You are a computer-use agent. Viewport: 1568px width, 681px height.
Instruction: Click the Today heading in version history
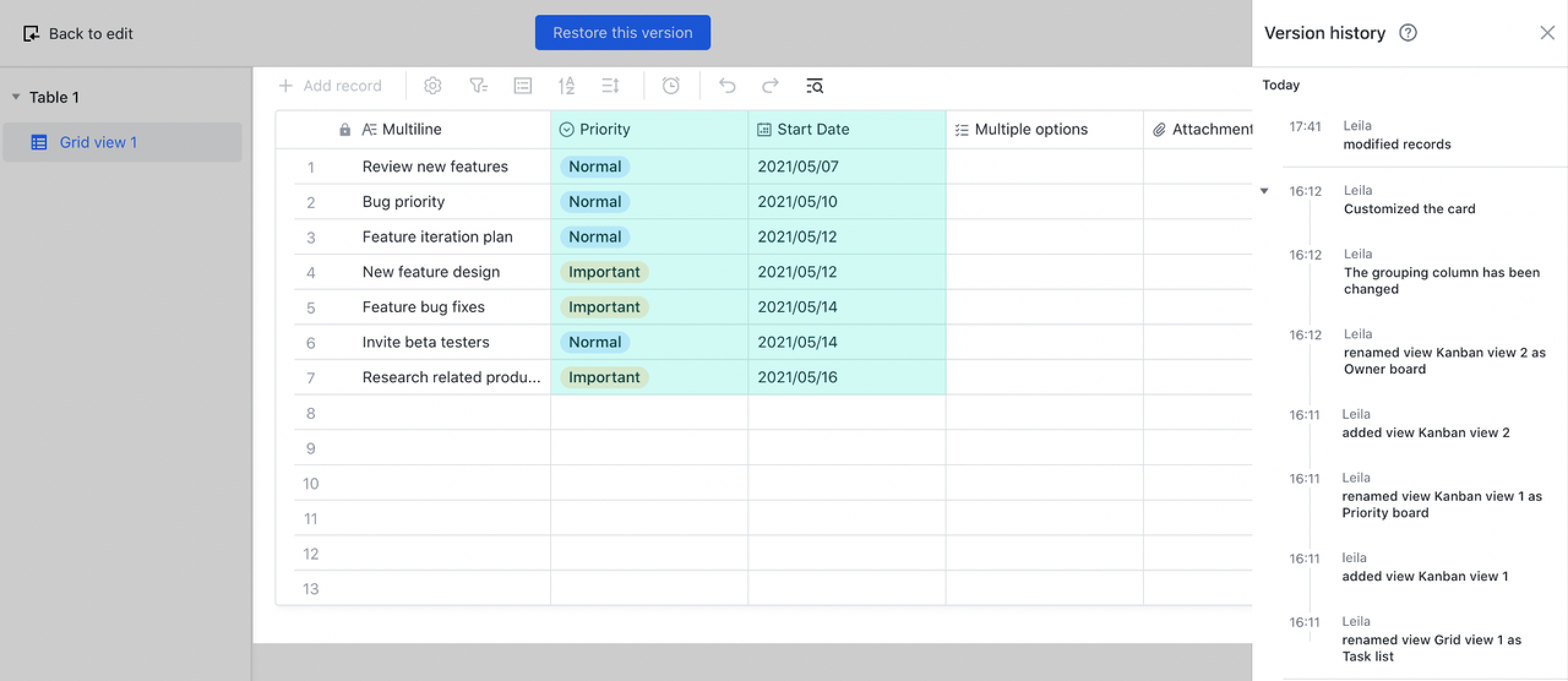[1281, 85]
